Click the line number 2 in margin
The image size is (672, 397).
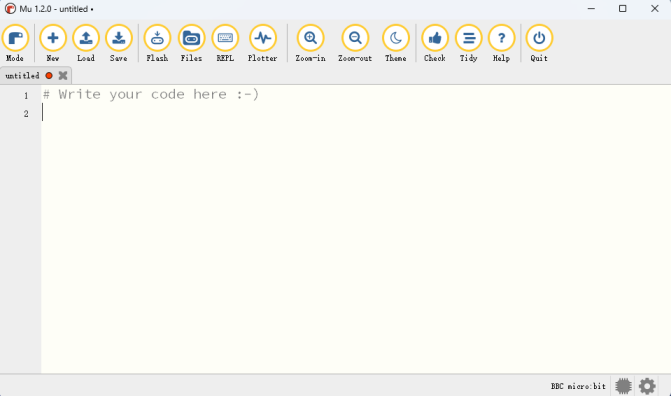[26, 114]
